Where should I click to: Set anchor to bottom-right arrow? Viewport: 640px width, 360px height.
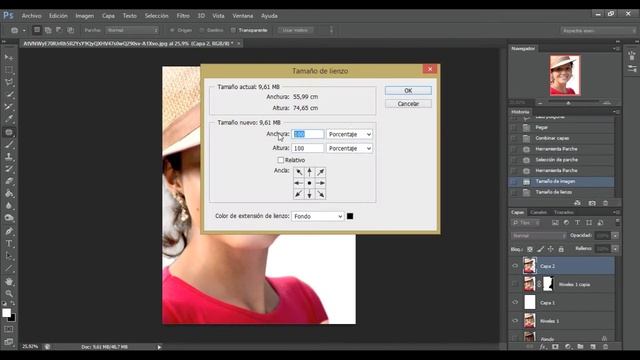pyautogui.click(x=321, y=194)
